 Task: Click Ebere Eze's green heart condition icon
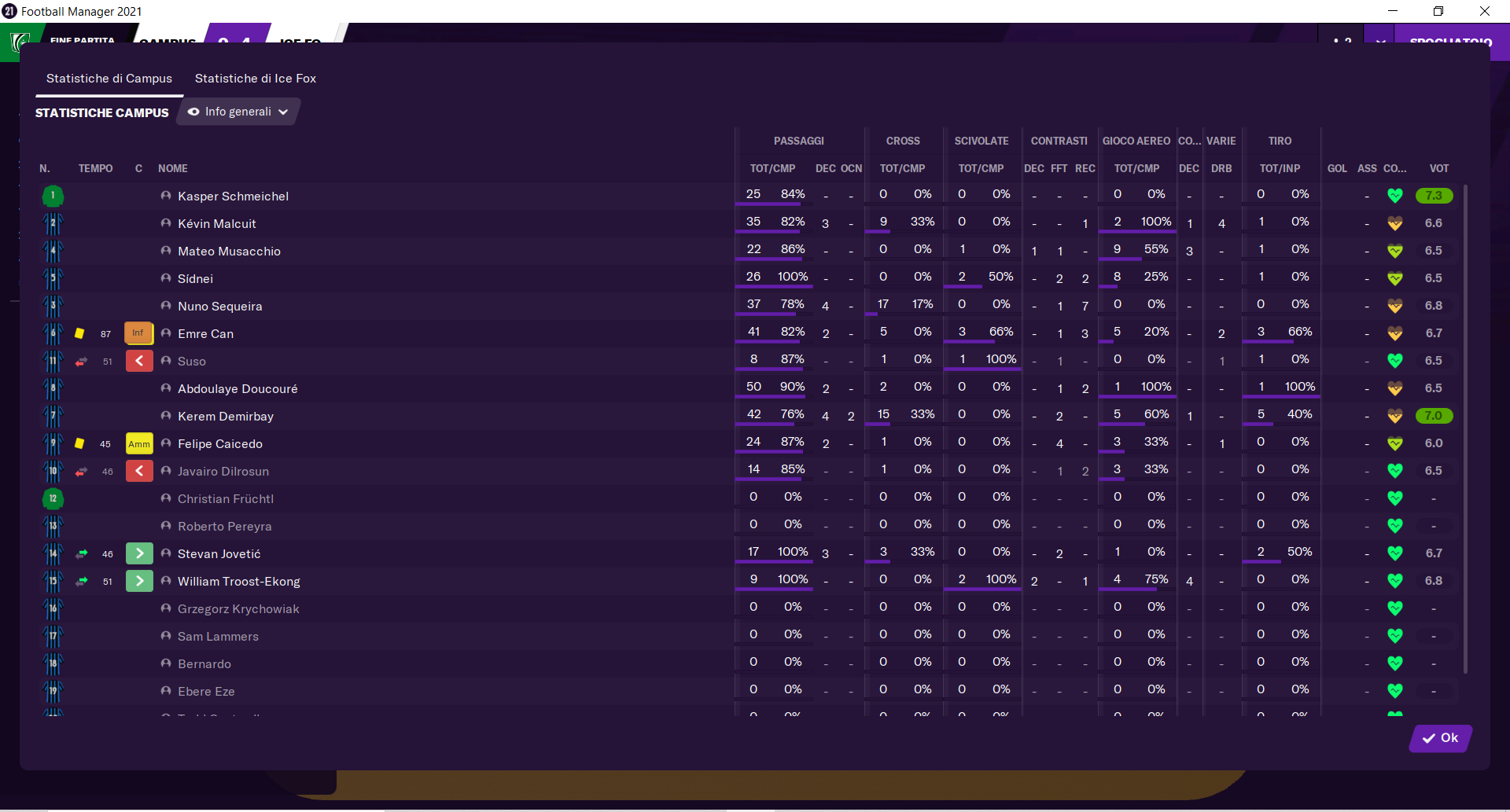click(x=1395, y=691)
